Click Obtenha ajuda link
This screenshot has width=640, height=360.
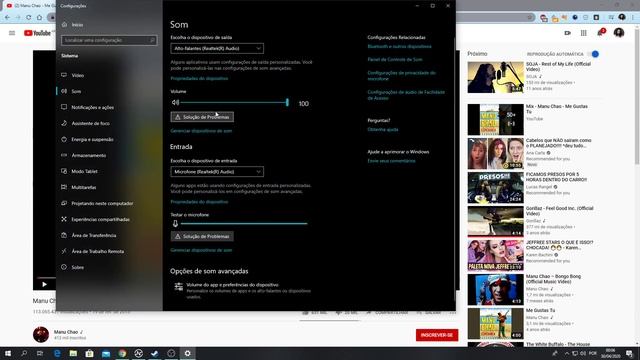(383, 129)
